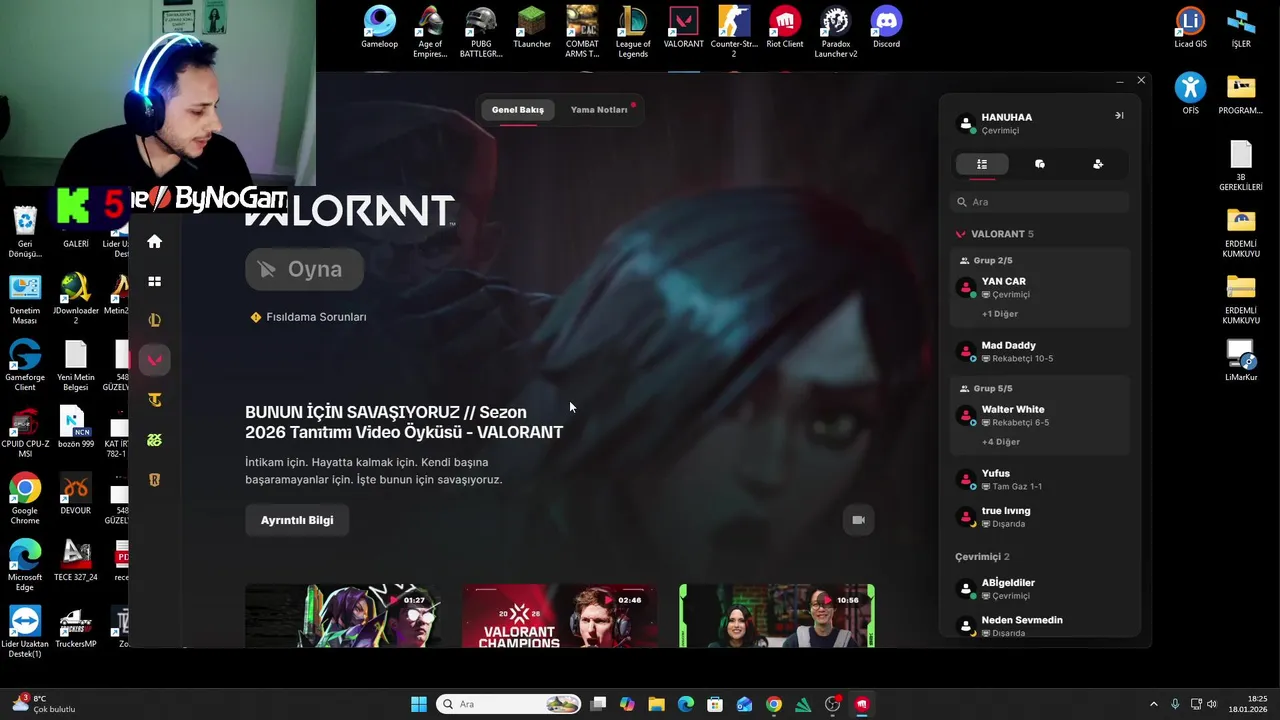Select friend YAN CAR

click(x=1040, y=288)
